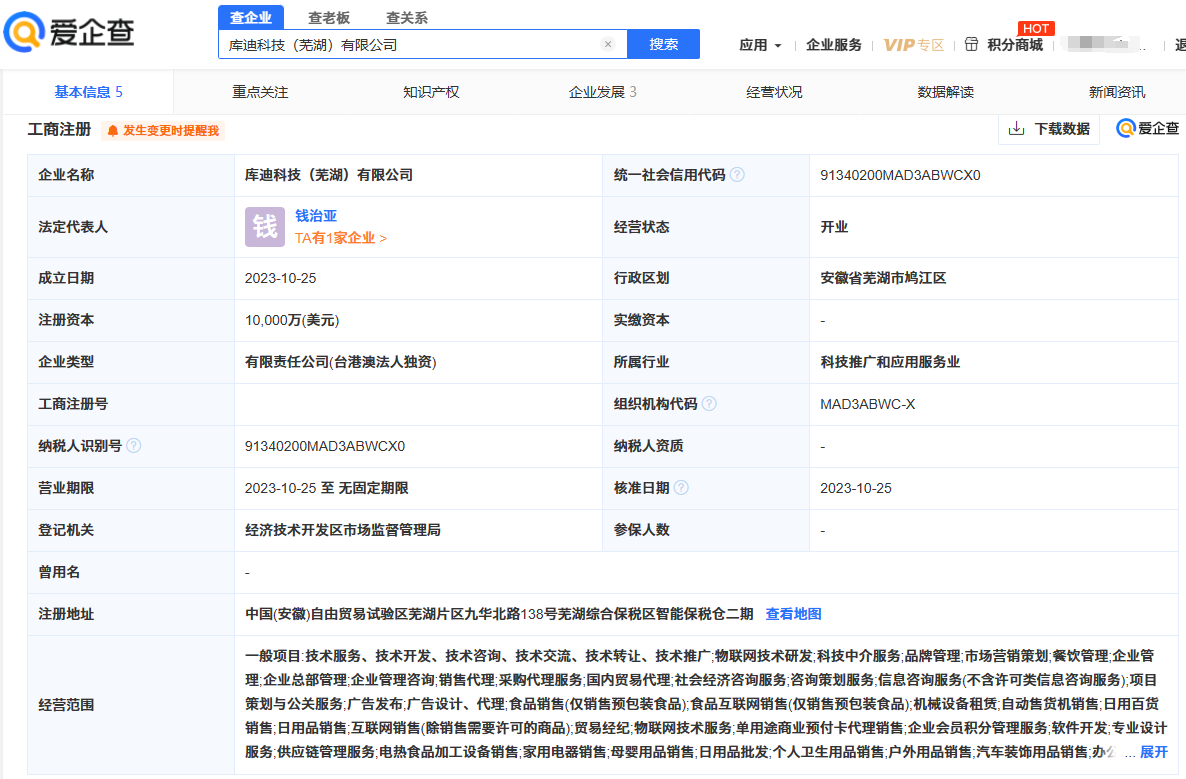The width and height of the screenshot is (1186, 779).
Task: Clear the search box with X icon
Action: coord(607,44)
